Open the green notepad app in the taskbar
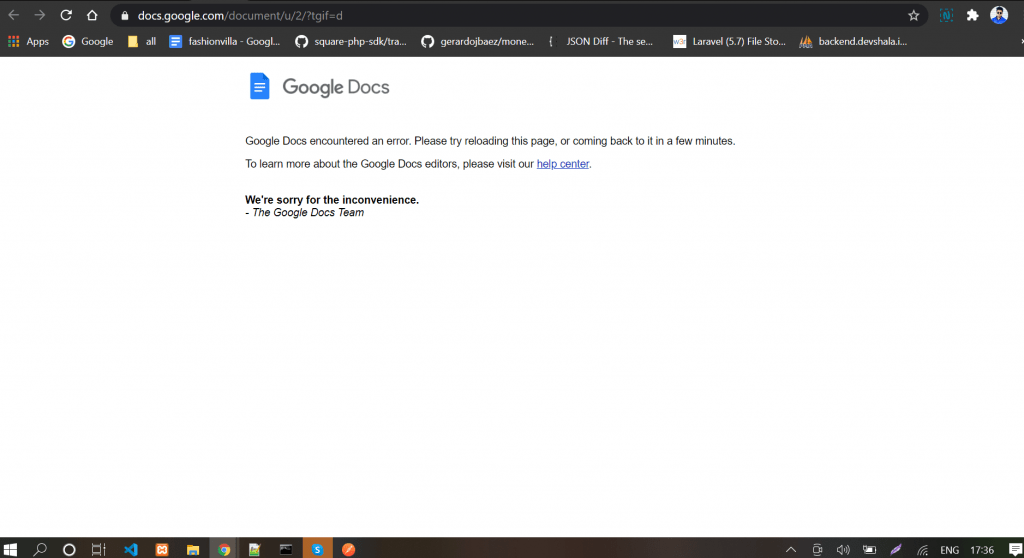The width and height of the screenshot is (1024, 558). [255, 550]
